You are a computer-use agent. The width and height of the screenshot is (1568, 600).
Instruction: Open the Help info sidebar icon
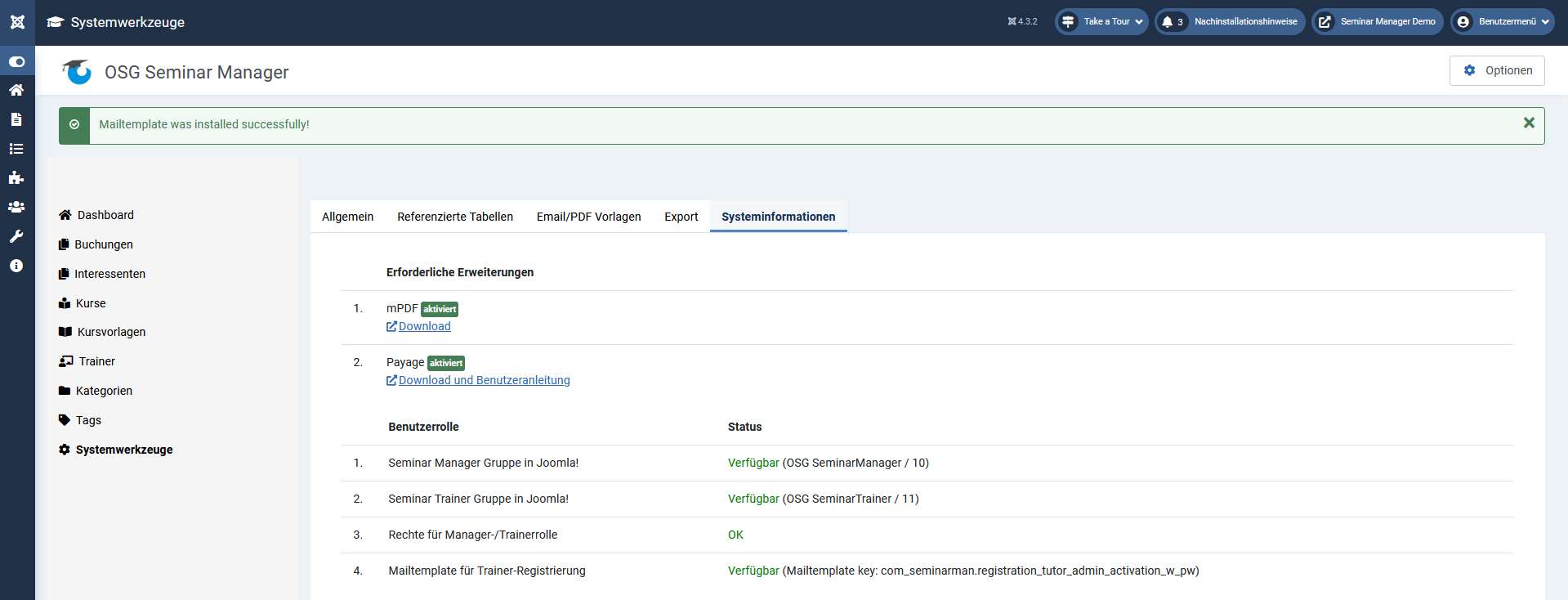coord(16,266)
